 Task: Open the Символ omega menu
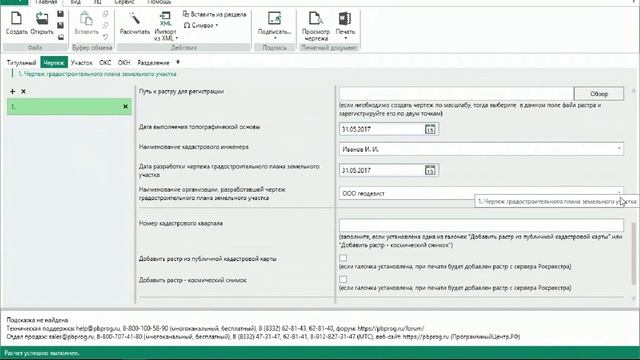[x=200, y=25]
